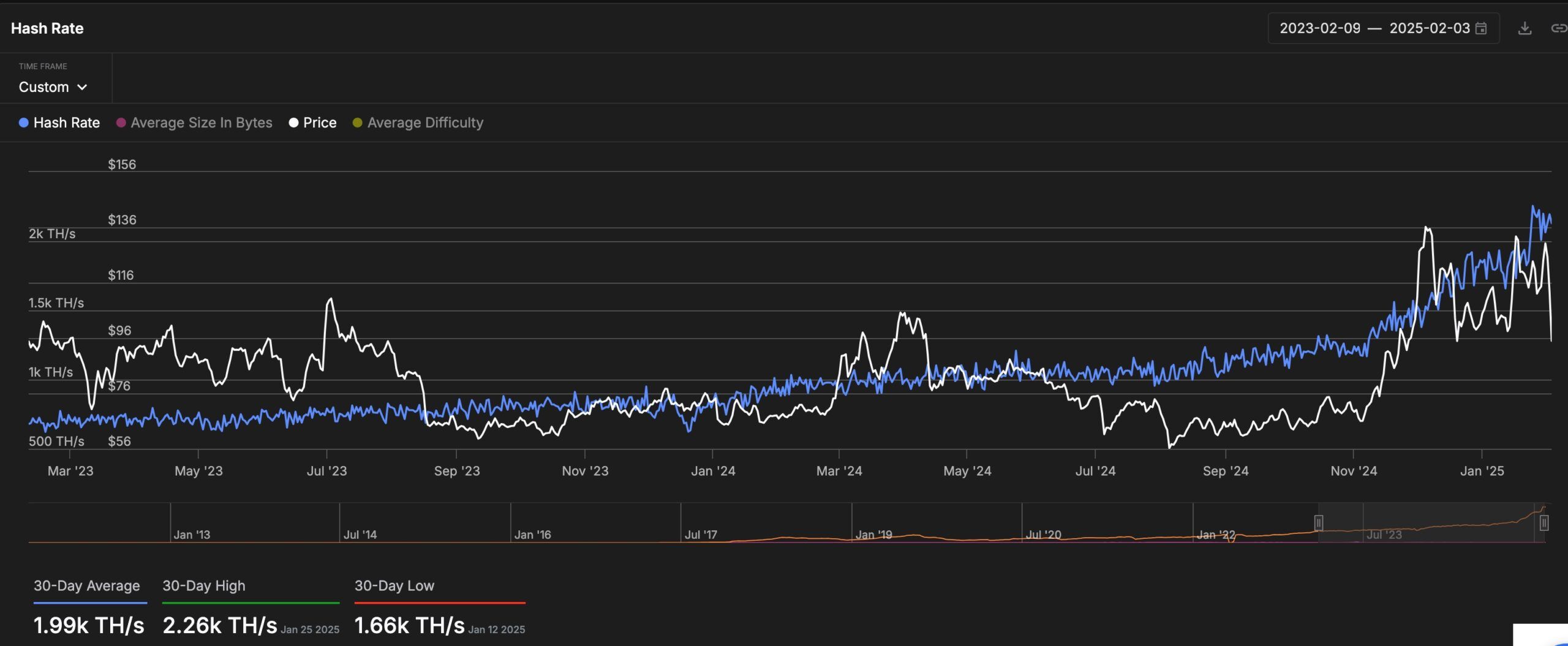1568x646 pixels.
Task: Toggle Average Size In Bytes series
Action: [194, 122]
